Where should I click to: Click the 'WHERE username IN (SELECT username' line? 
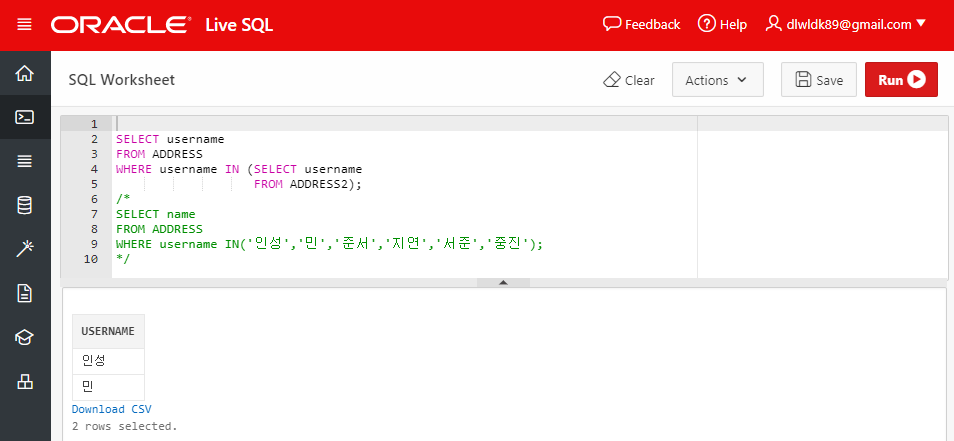(x=239, y=169)
